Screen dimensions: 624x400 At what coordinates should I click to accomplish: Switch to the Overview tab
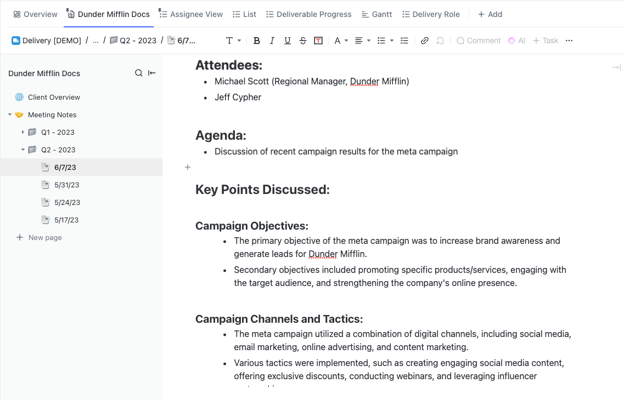[x=35, y=14]
